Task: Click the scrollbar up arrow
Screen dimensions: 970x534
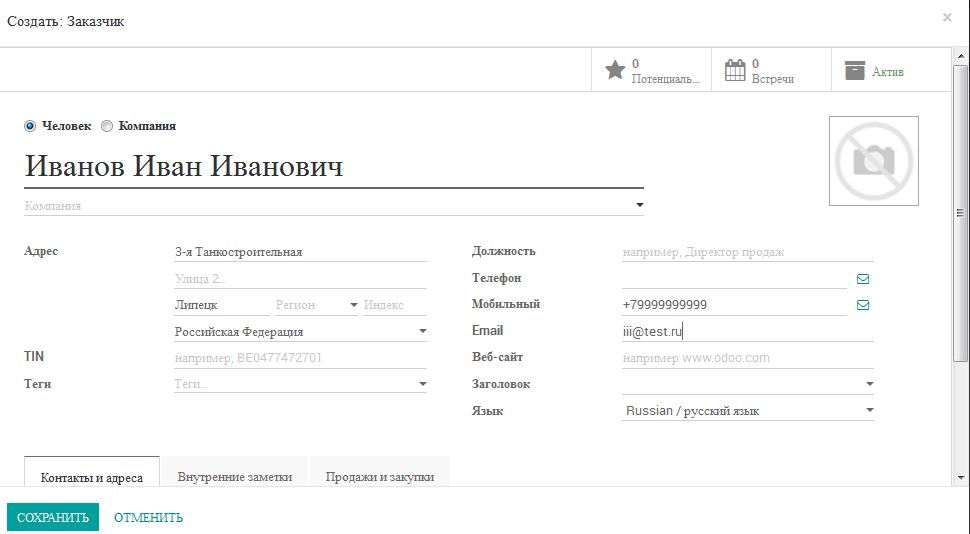Action: (x=961, y=56)
